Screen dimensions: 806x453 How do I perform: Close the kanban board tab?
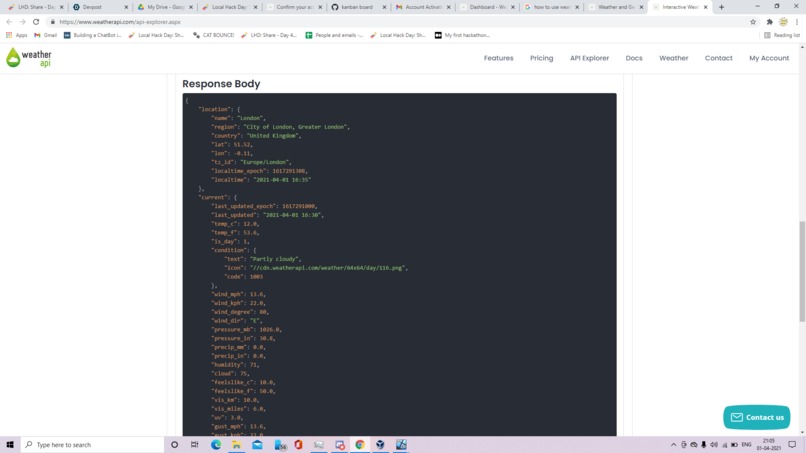pyautogui.click(x=384, y=7)
